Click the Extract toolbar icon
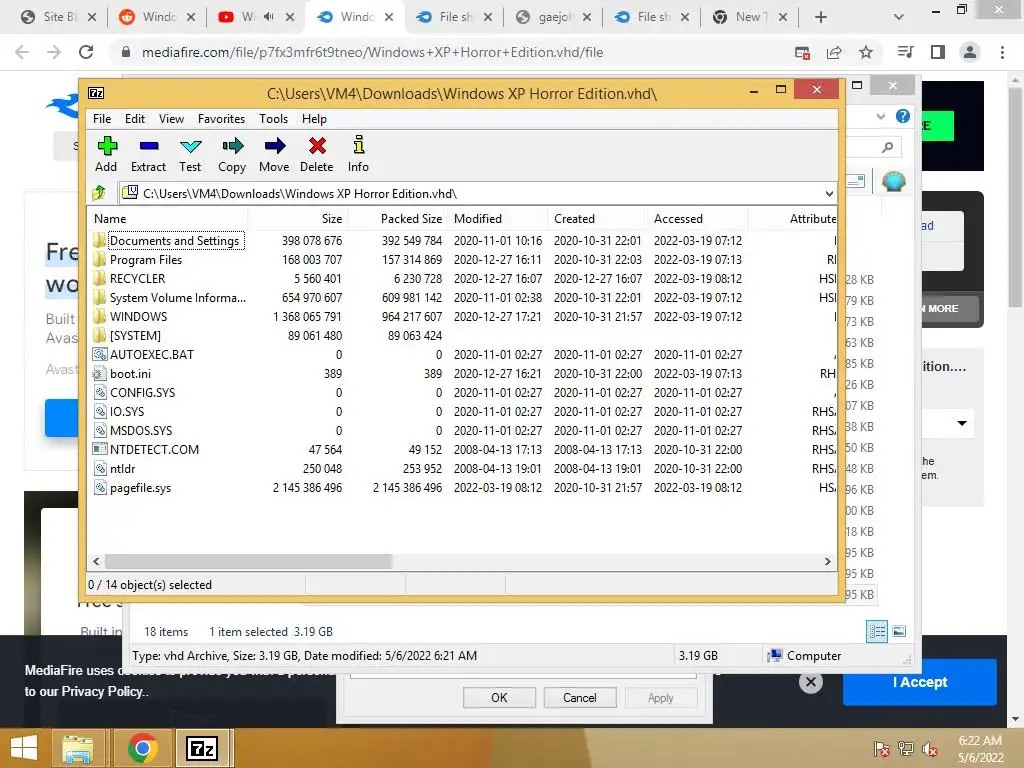The height and width of the screenshot is (768, 1024). tap(148, 154)
